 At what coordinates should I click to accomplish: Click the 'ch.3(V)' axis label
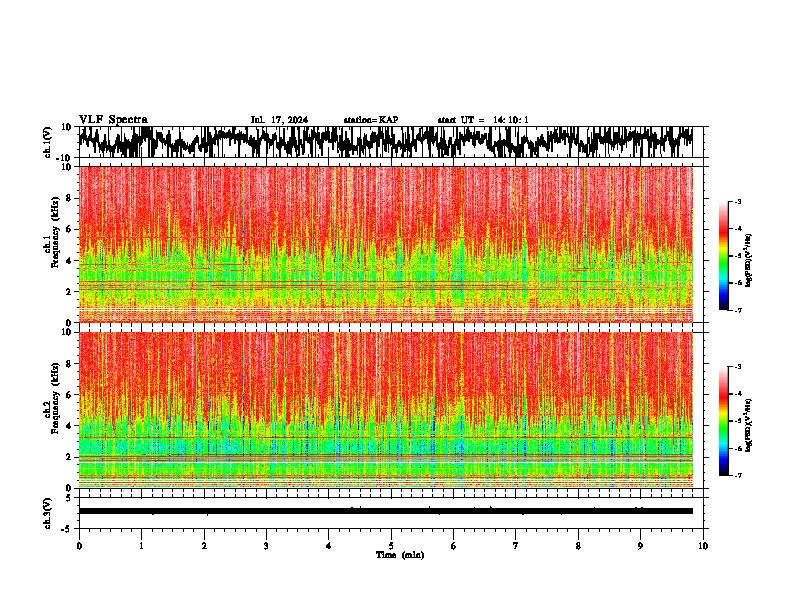point(48,513)
